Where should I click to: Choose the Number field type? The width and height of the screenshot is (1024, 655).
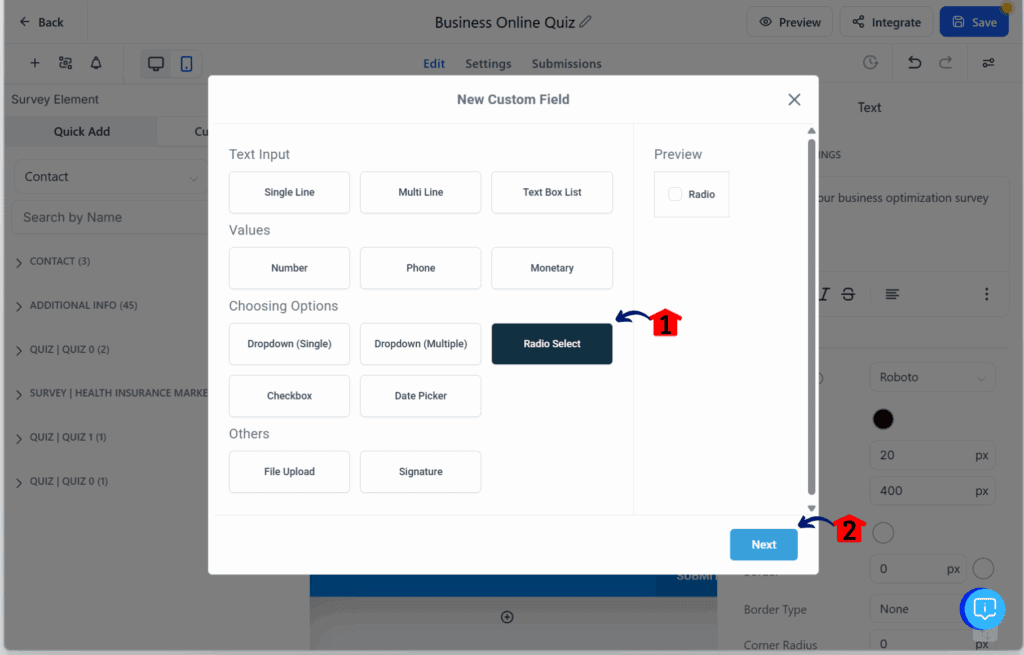[289, 268]
